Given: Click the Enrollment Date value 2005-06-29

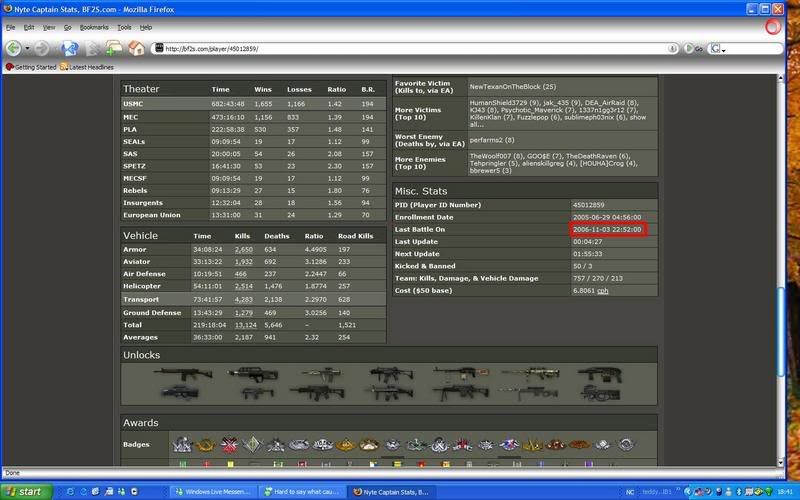Looking at the screenshot, I should point(607,217).
